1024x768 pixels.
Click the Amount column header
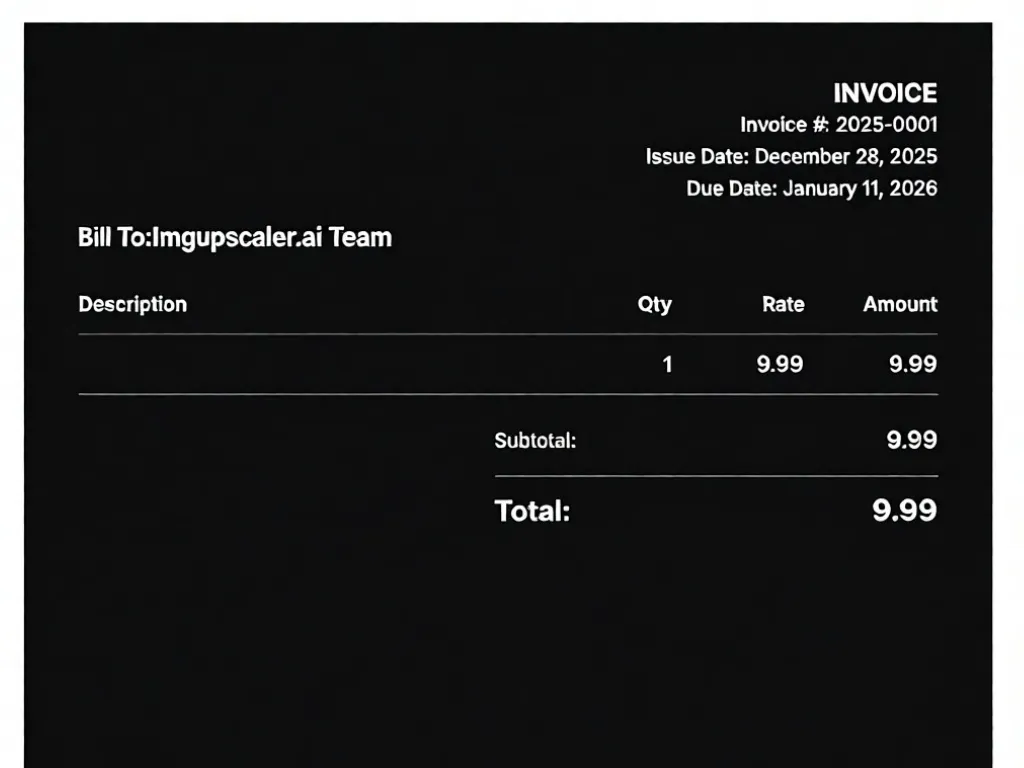900,304
